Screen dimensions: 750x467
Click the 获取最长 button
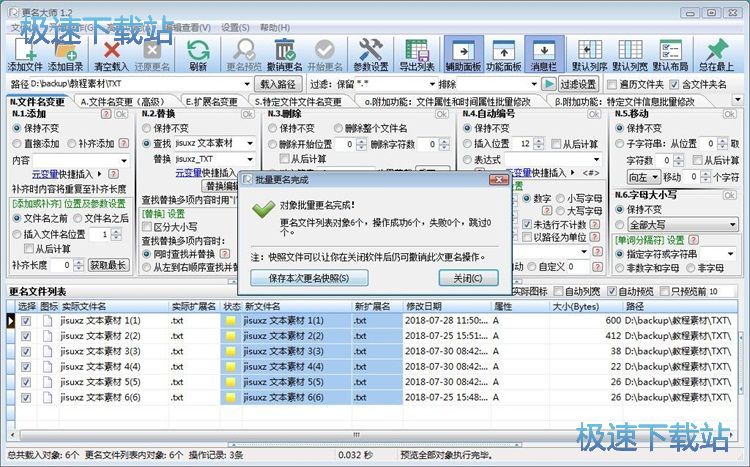109,265
